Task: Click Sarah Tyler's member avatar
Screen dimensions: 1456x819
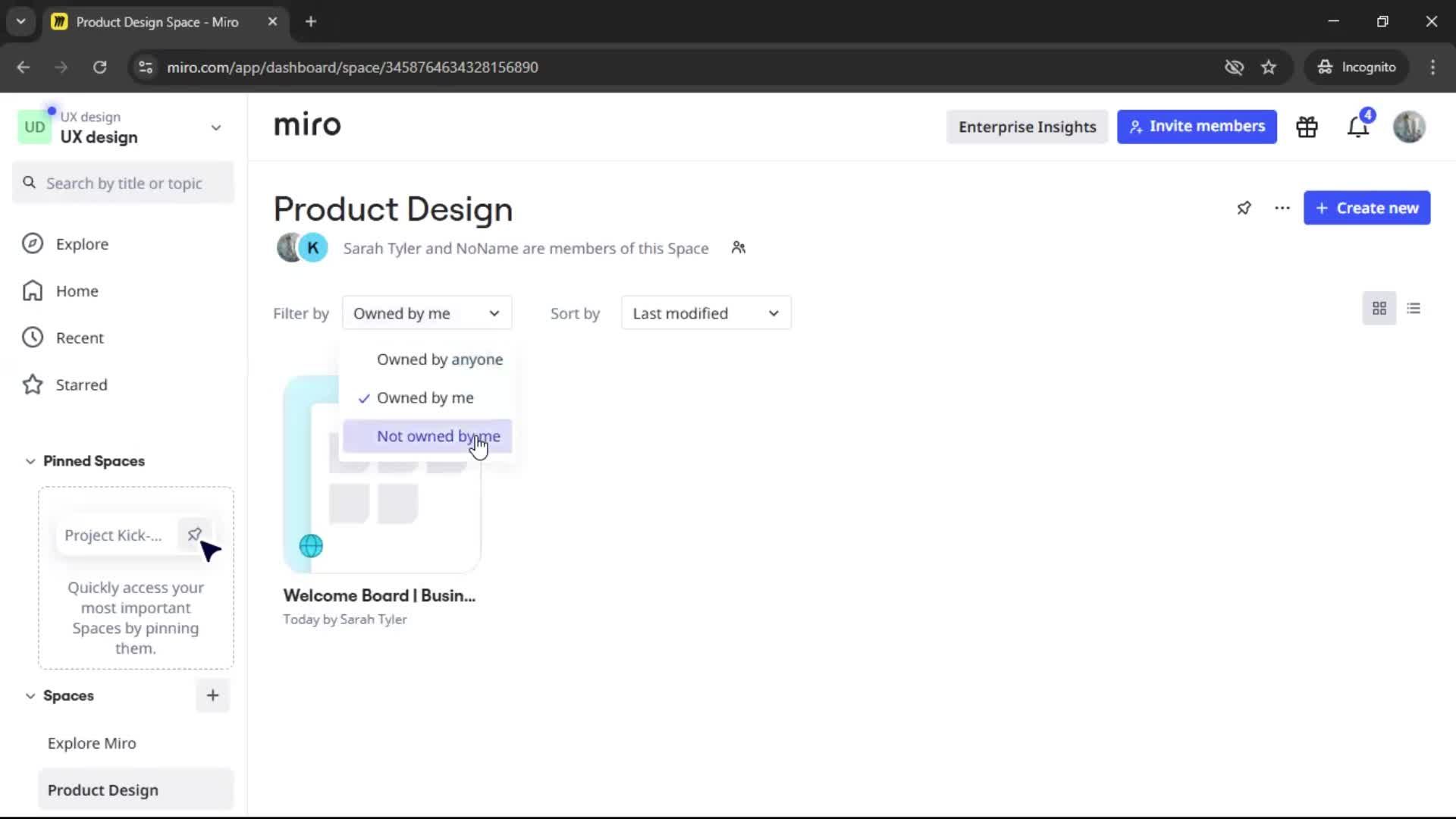Action: pyautogui.click(x=288, y=248)
